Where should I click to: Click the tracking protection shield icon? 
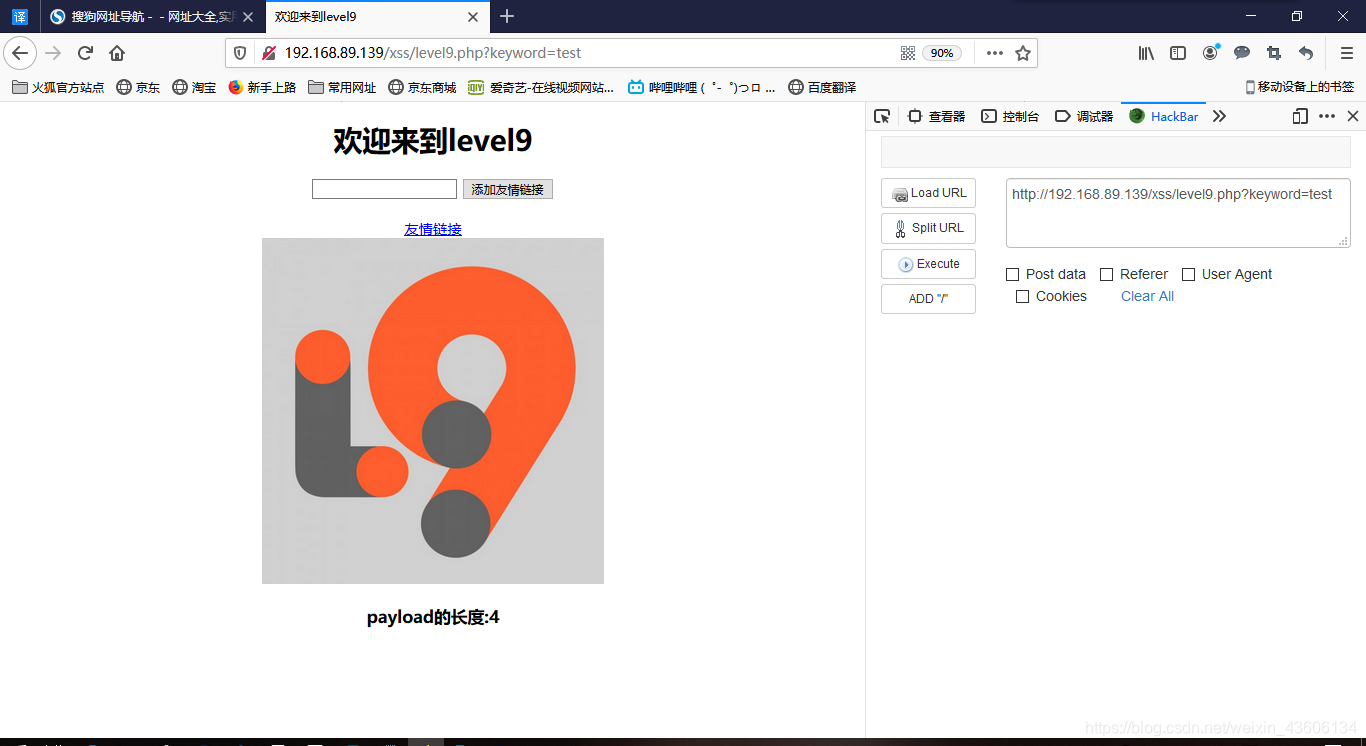click(240, 53)
